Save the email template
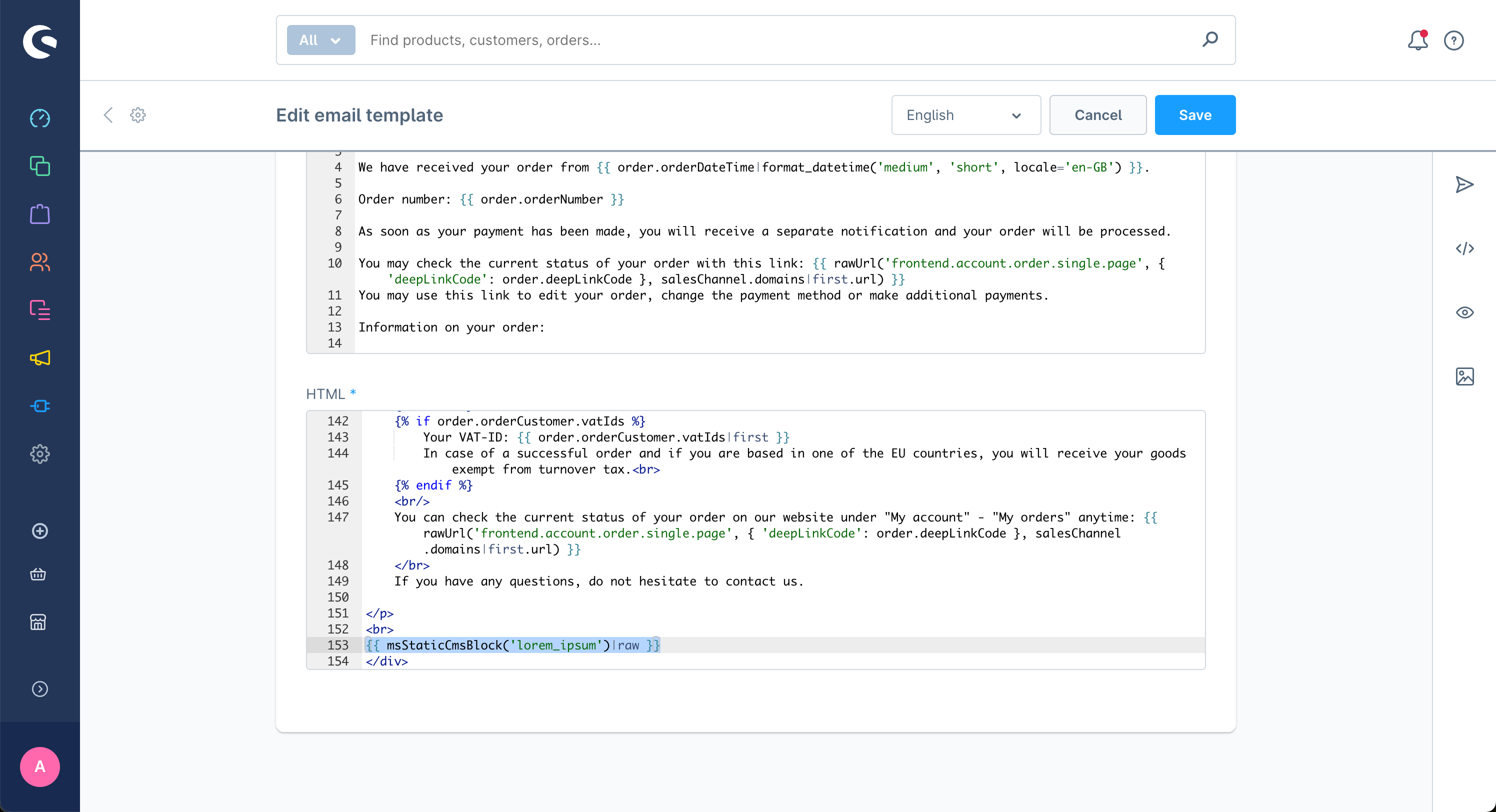Viewport: 1496px width, 812px height. click(x=1194, y=115)
